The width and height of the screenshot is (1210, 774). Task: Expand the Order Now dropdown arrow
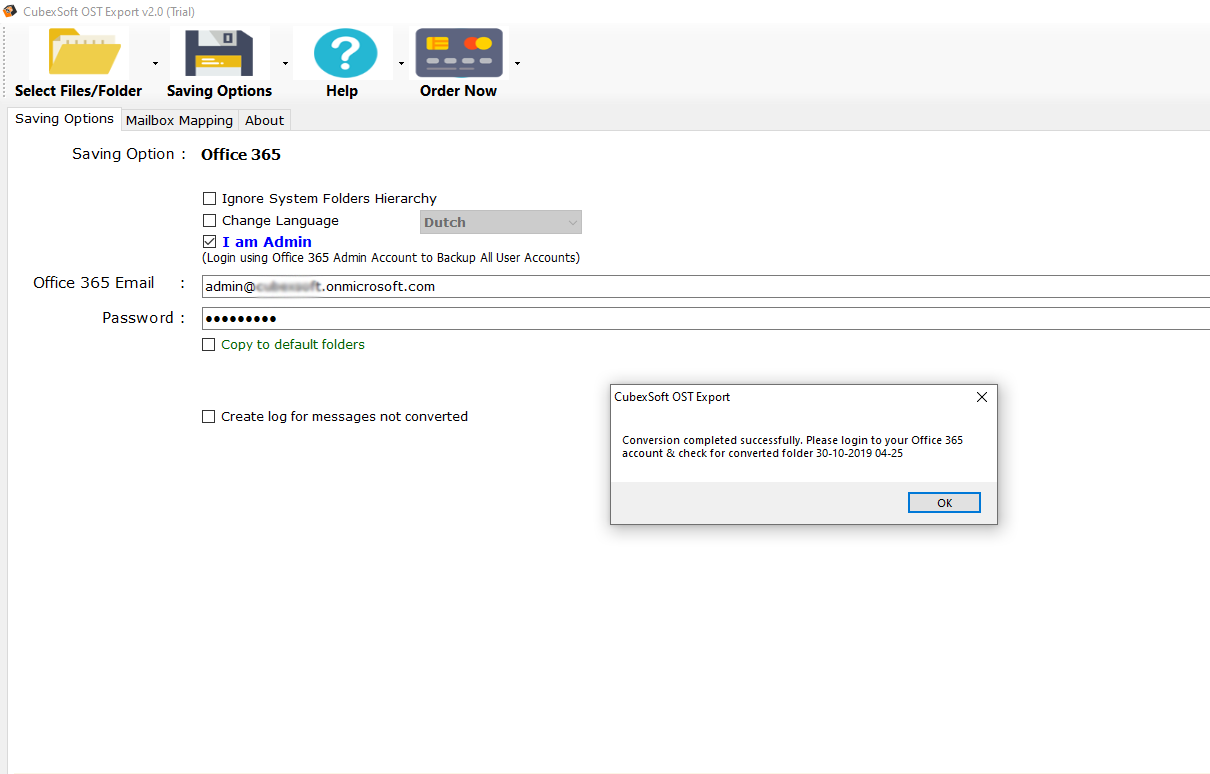[517, 64]
